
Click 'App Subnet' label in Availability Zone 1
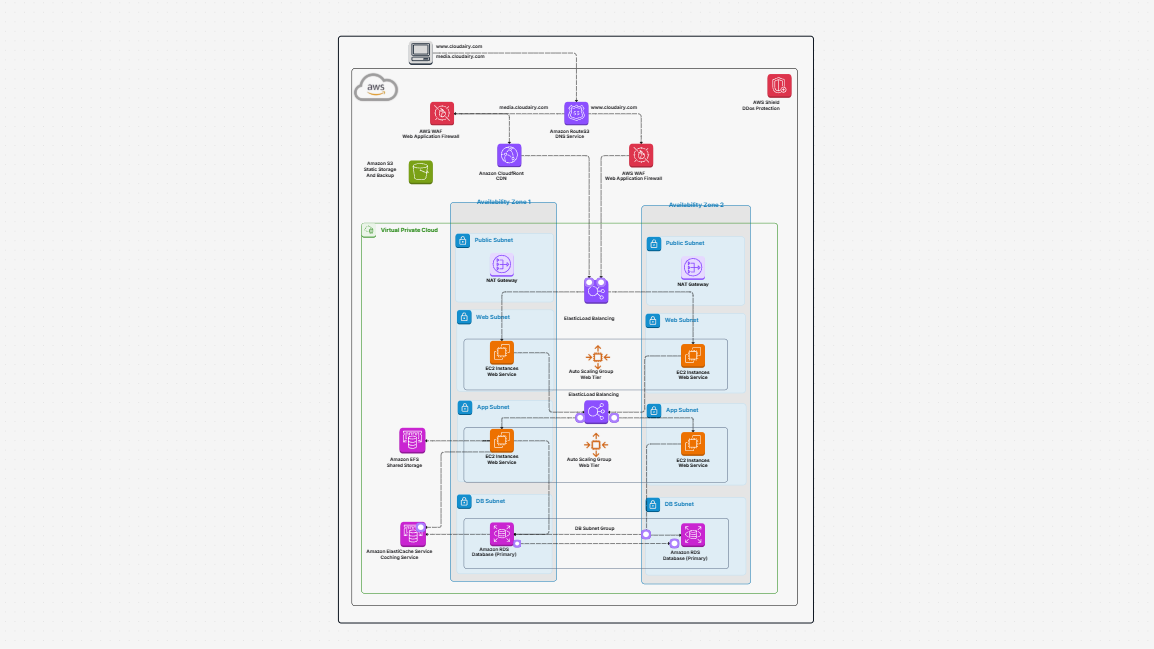tap(493, 407)
